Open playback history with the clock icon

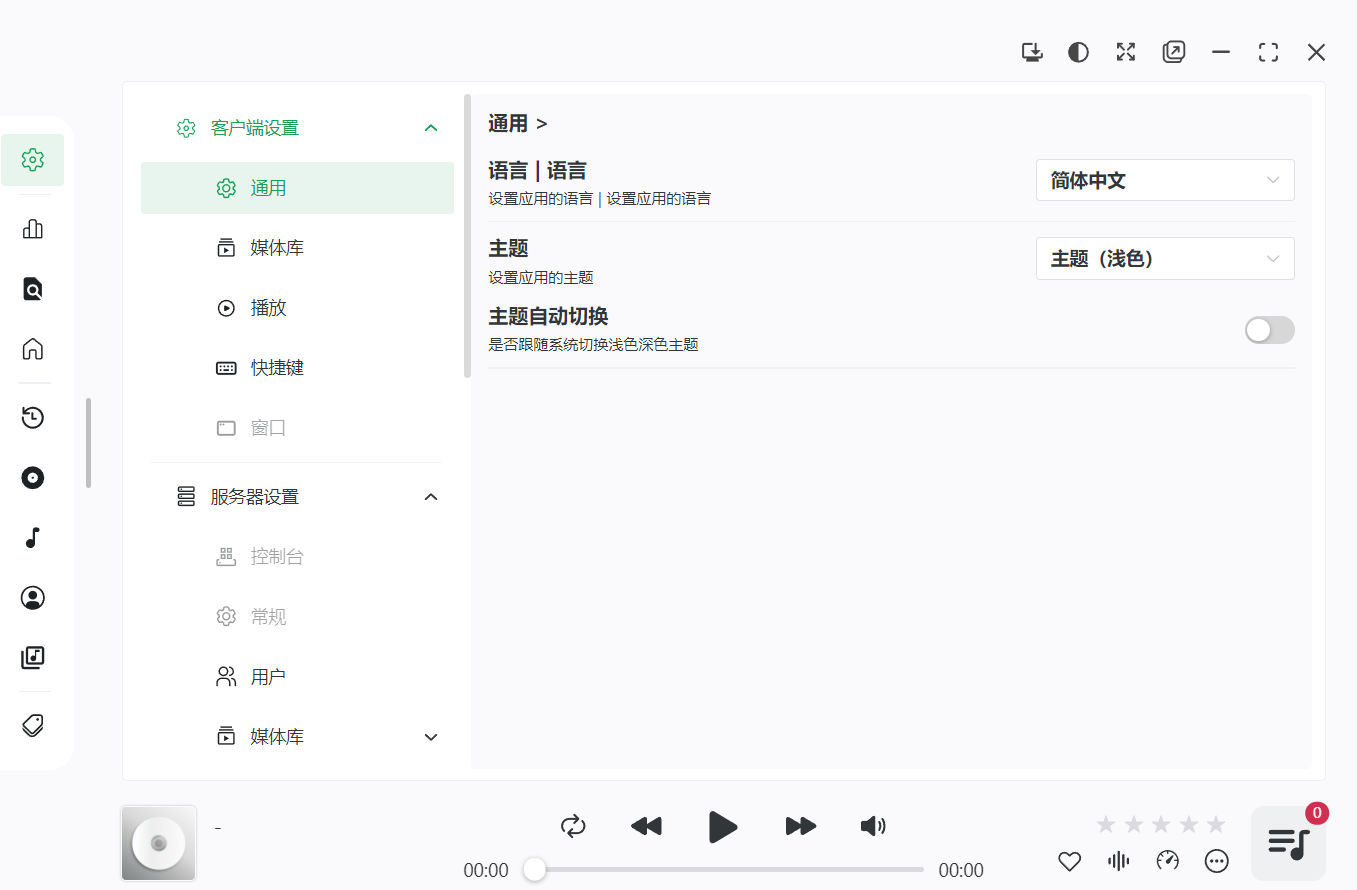tap(33, 417)
